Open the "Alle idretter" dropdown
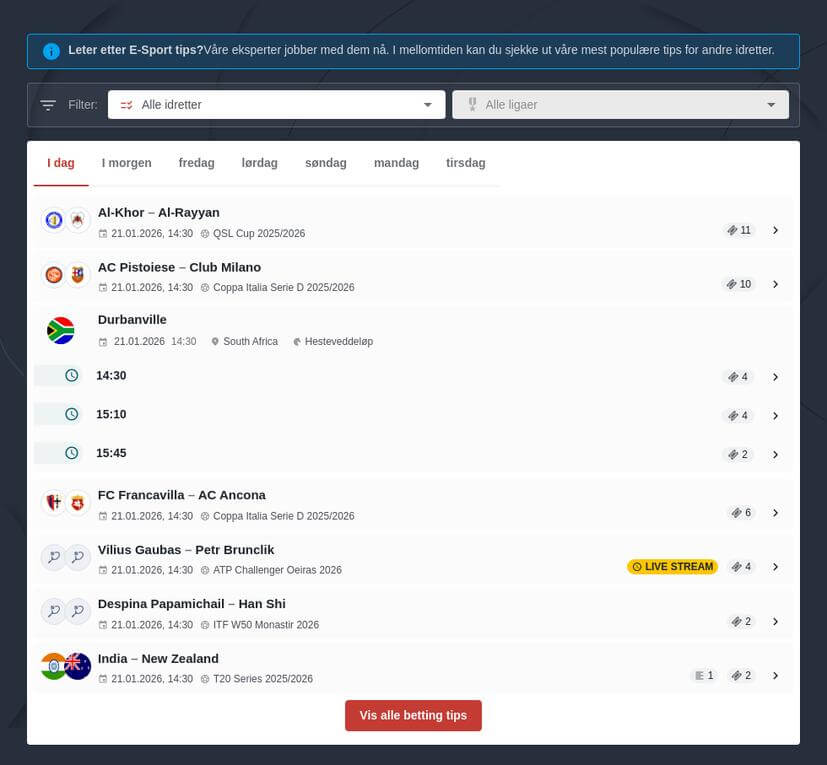Viewport: 827px width, 765px height. [x=276, y=104]
